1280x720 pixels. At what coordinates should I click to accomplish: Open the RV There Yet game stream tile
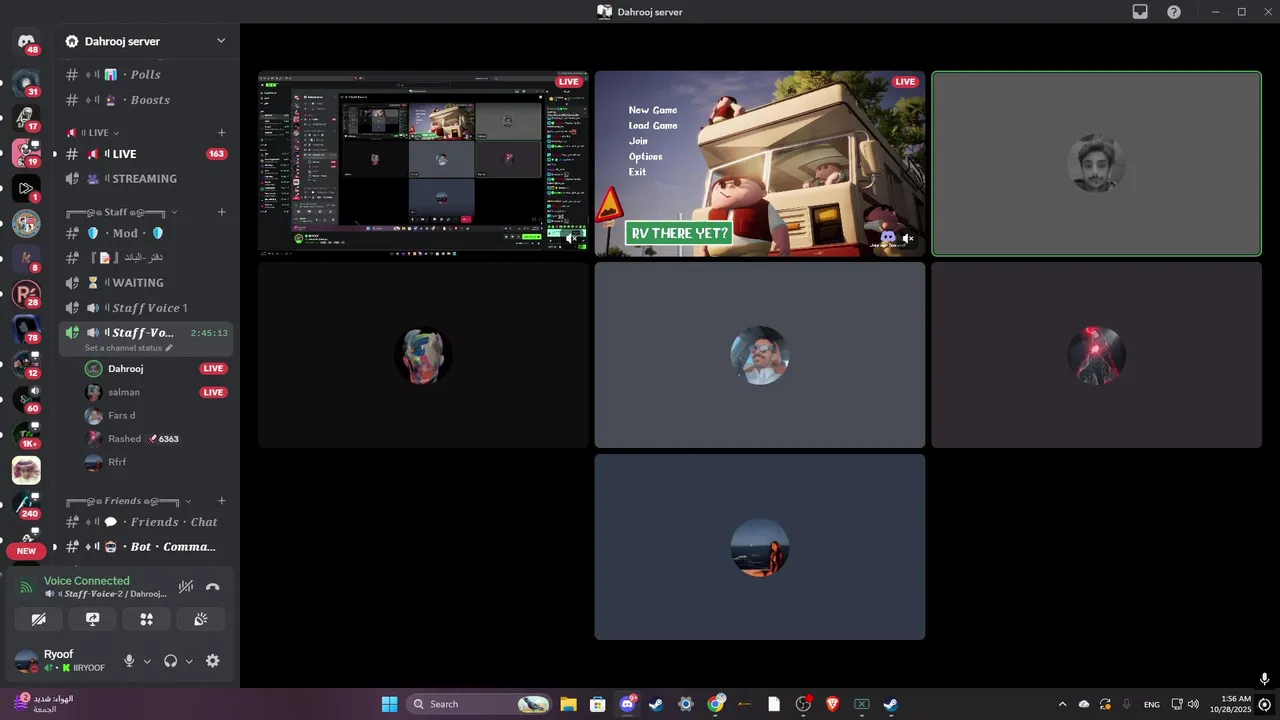pos(760,164)
